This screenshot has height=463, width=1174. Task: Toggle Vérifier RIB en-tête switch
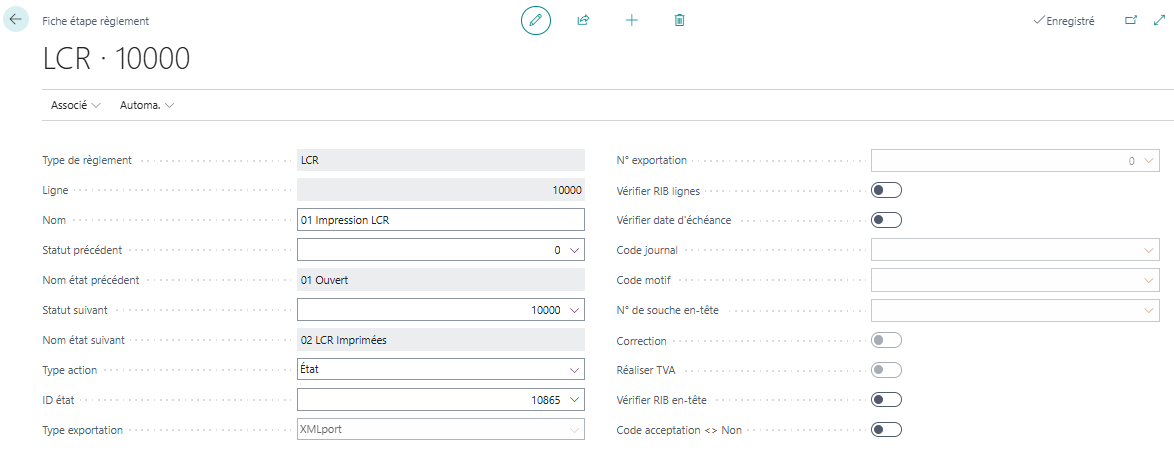click(886, 400)
